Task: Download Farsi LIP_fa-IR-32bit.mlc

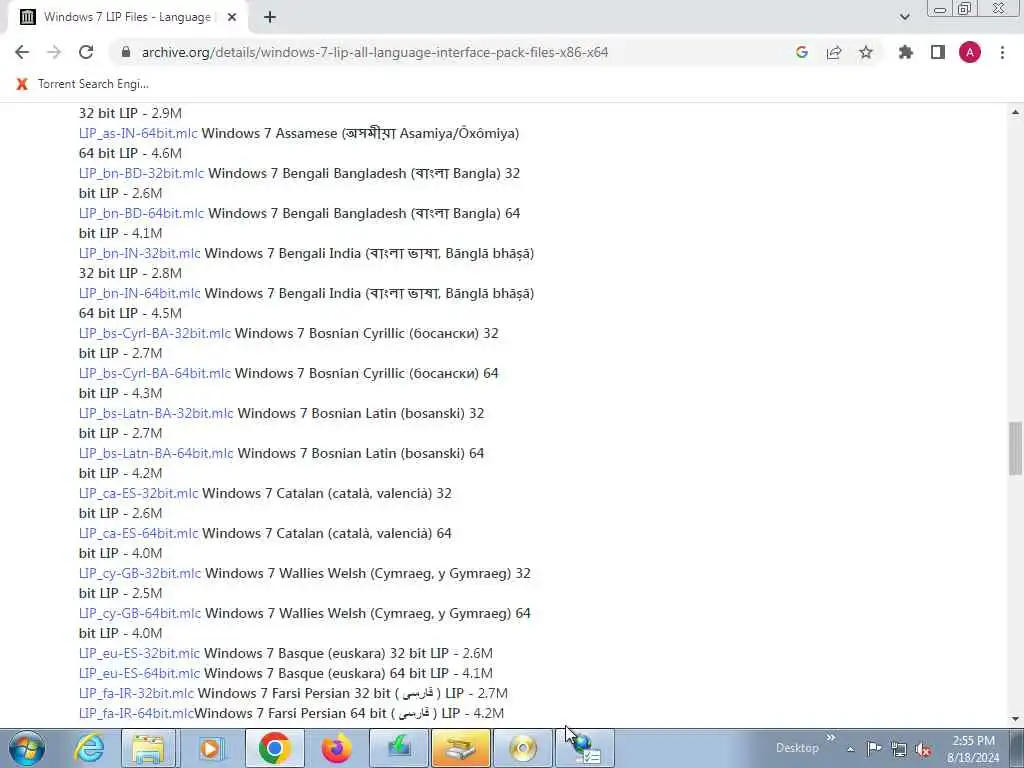Action: coord(136,693)
